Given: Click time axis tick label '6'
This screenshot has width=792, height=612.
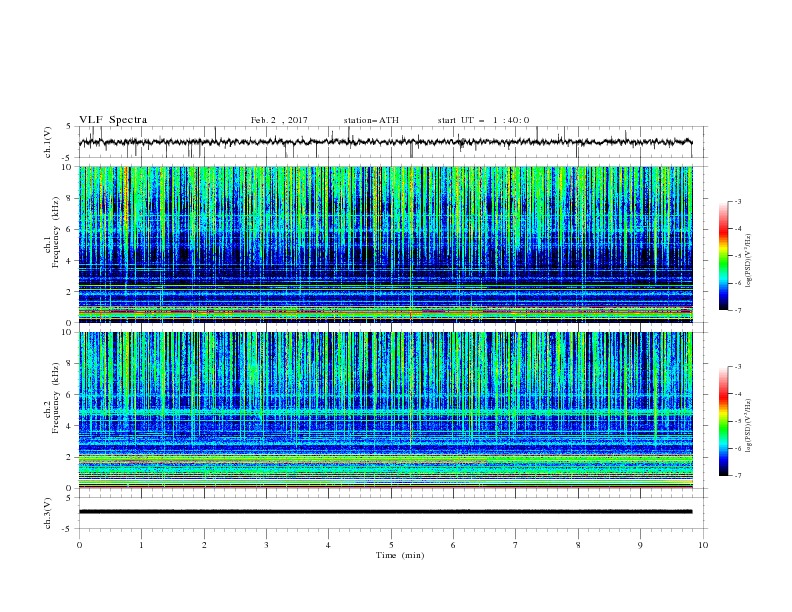Looking at the screenshot, I should point(453,545).
